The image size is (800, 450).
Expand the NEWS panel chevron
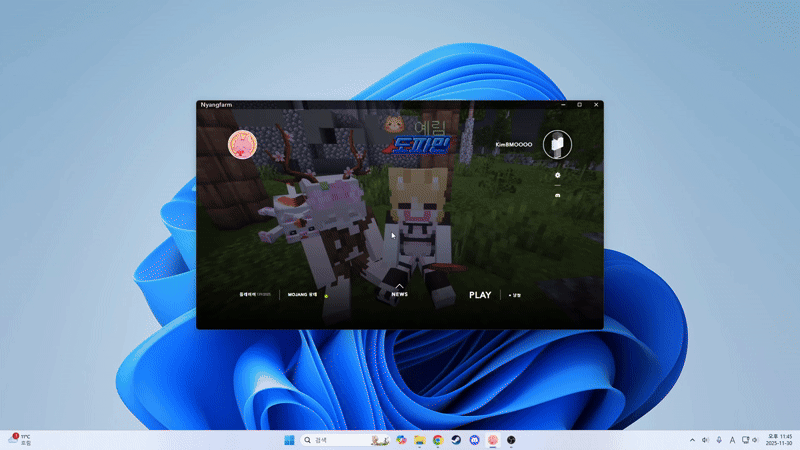click(399, 287)
